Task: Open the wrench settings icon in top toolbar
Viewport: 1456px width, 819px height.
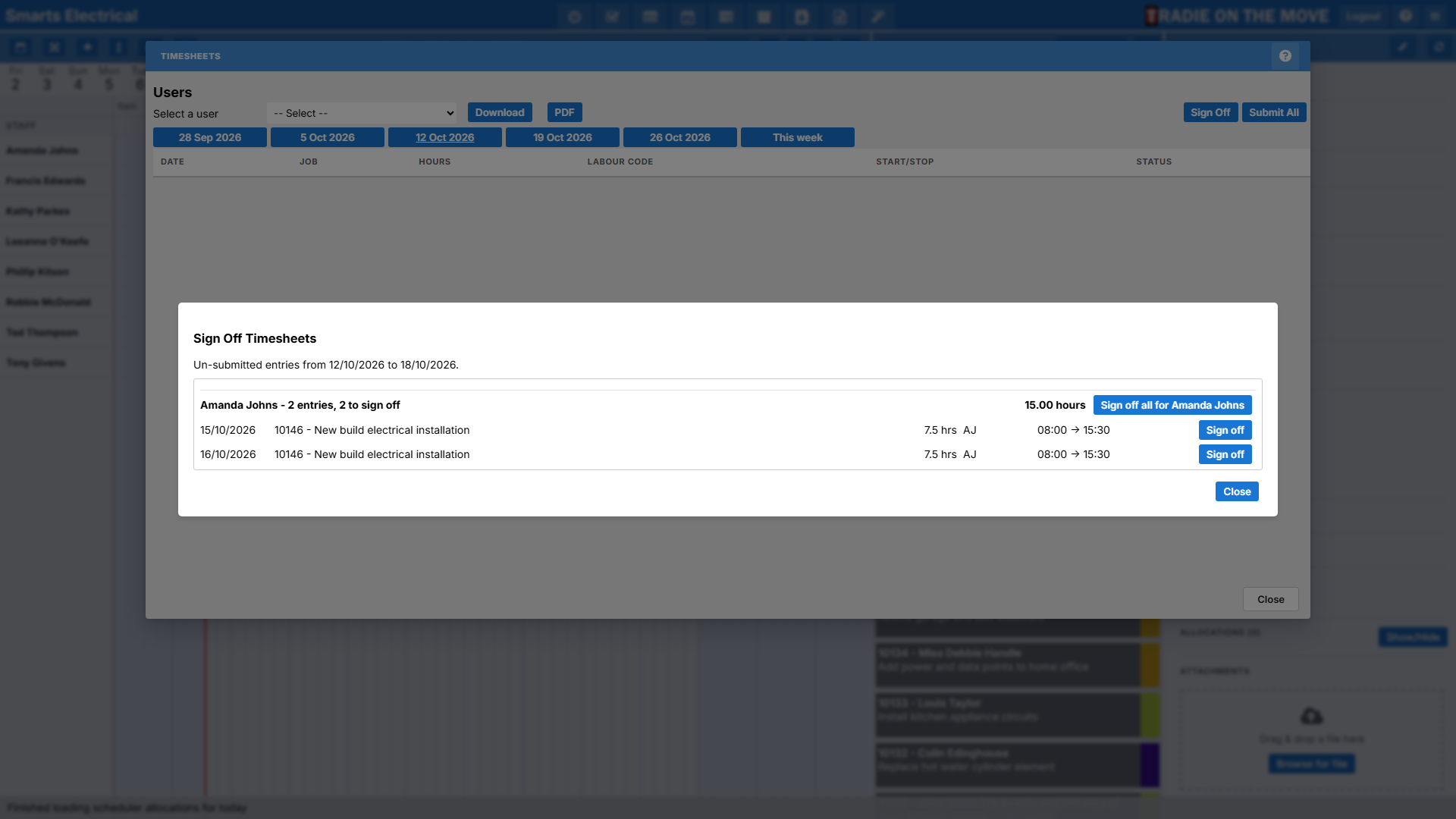Action: (x=877, y=17)
